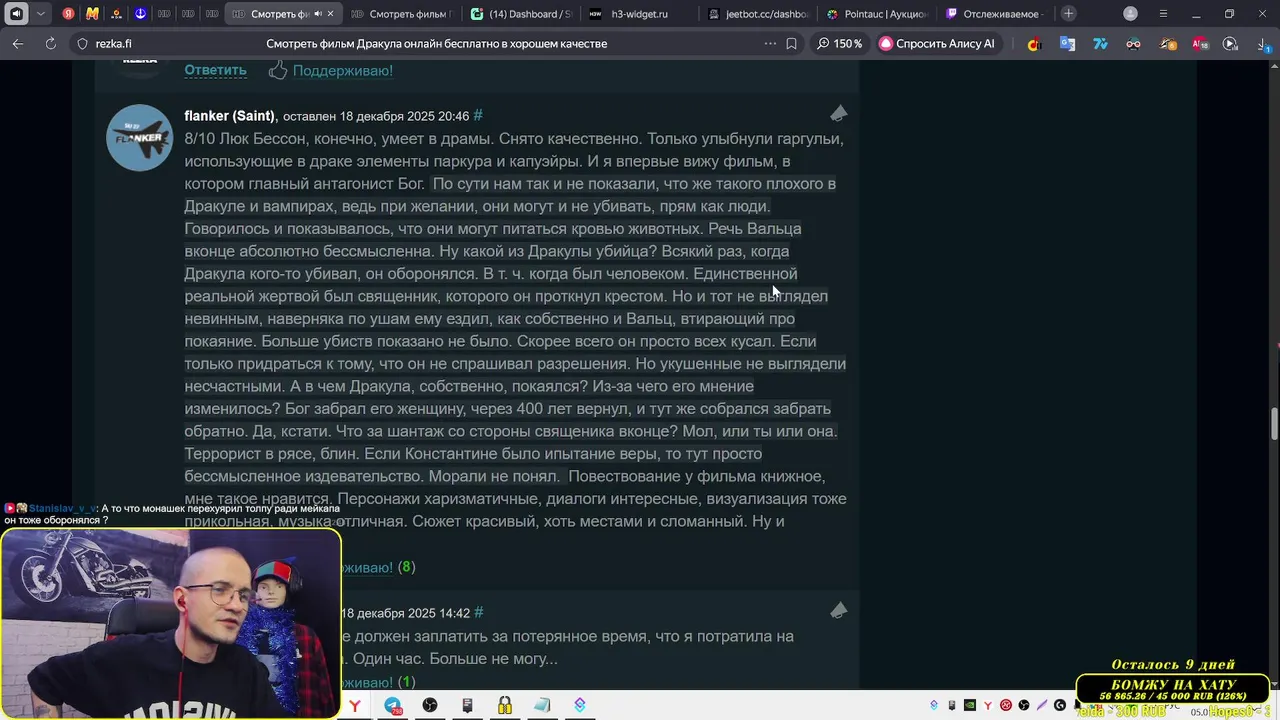Open the yellow headphones app in taskbar
This screenshot has width=1280, height=720.
pyautogui.click(x=505, y=706)
